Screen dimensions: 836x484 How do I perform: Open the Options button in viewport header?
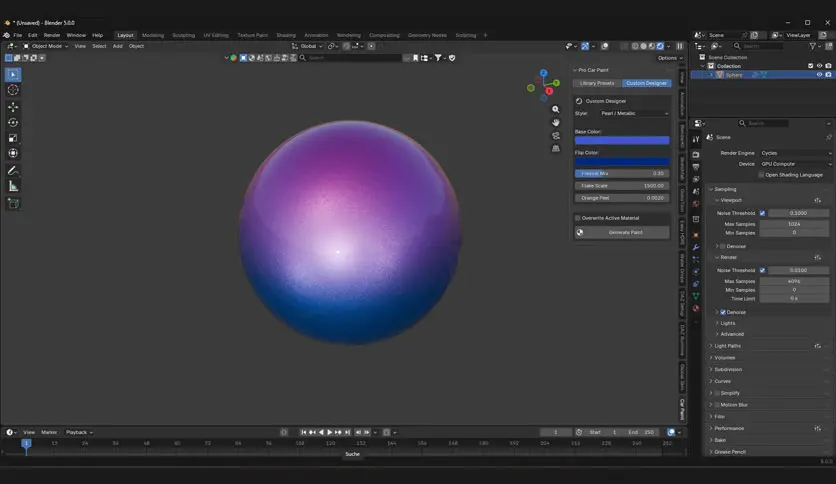(669, 58)
